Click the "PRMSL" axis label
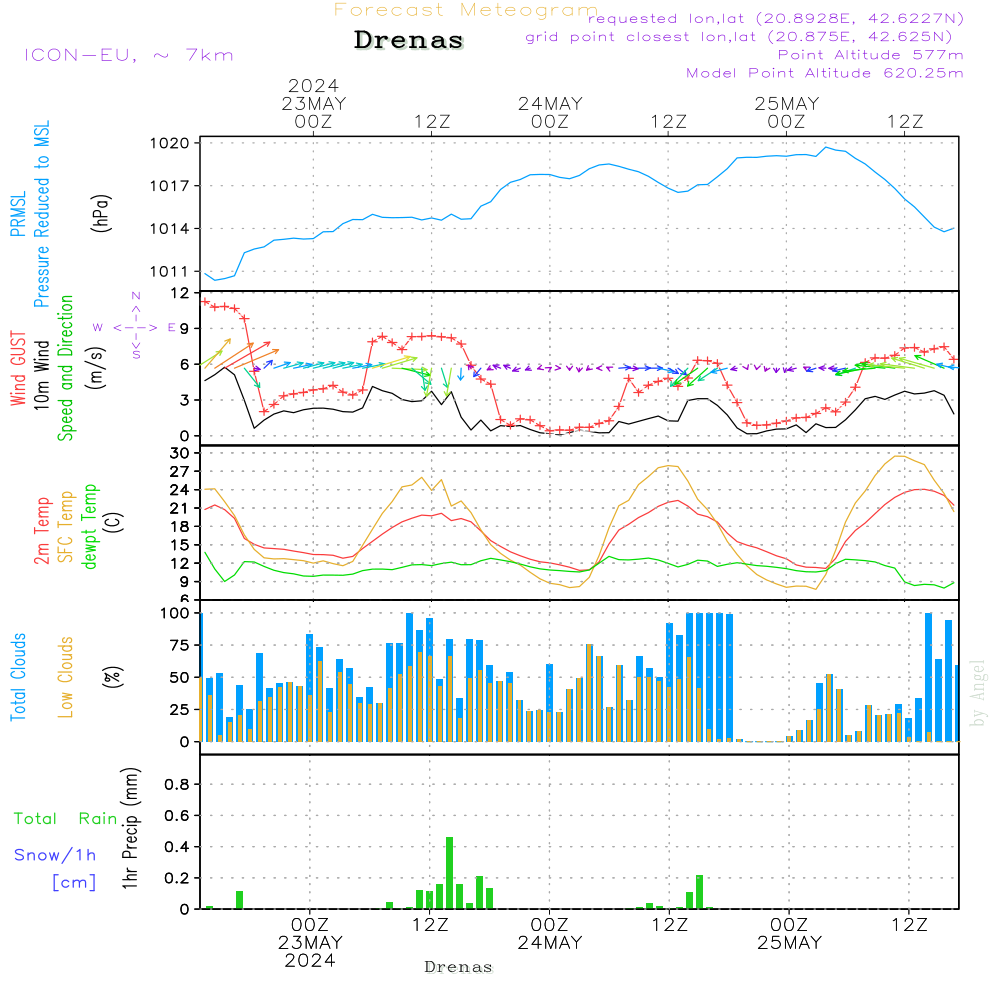Screen dimensions: 1000x1000 pos(18,214)
